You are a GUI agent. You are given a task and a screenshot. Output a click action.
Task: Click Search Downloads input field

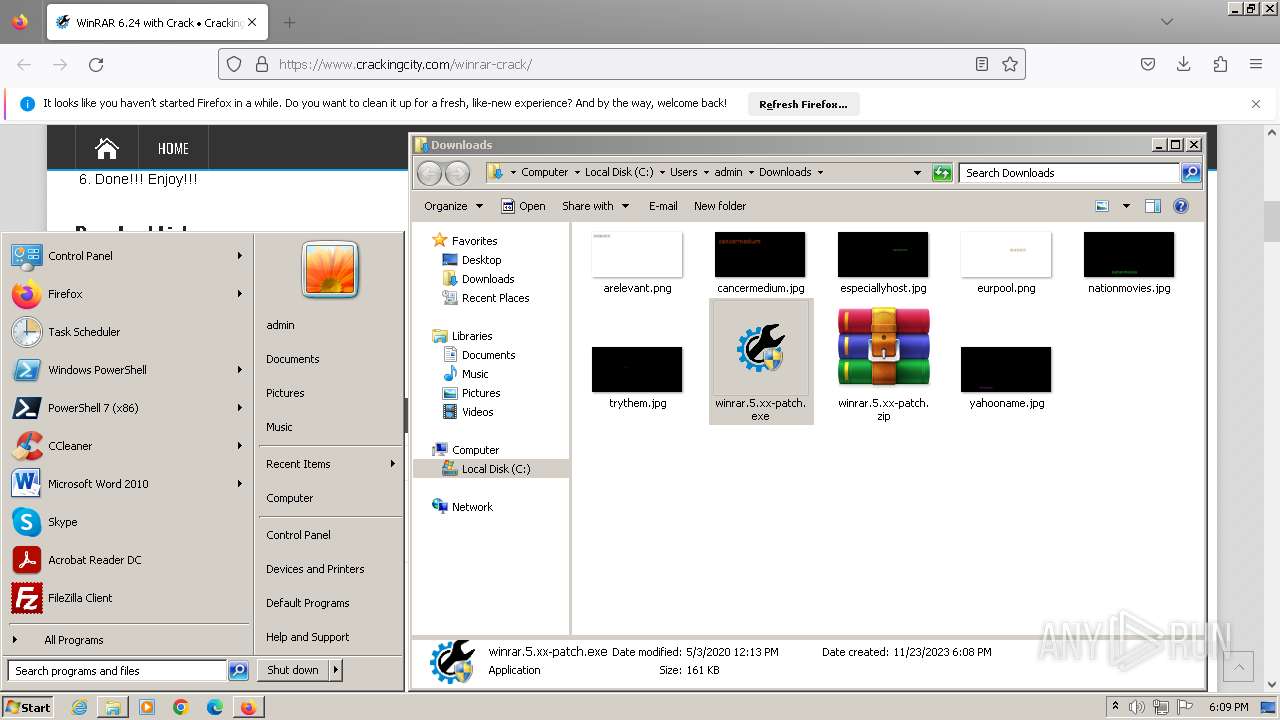coord(1069,173)
